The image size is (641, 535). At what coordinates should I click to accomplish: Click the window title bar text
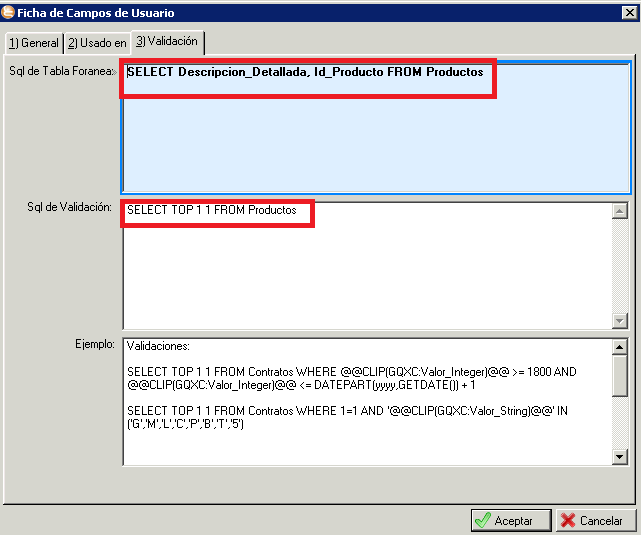[x=96, y=12]
